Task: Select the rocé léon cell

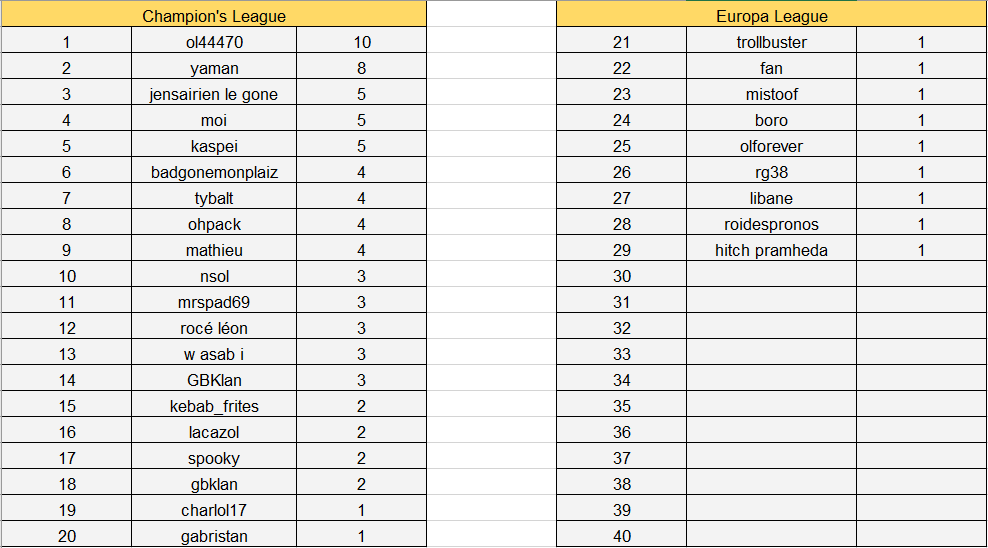Action: pos(214,328)
